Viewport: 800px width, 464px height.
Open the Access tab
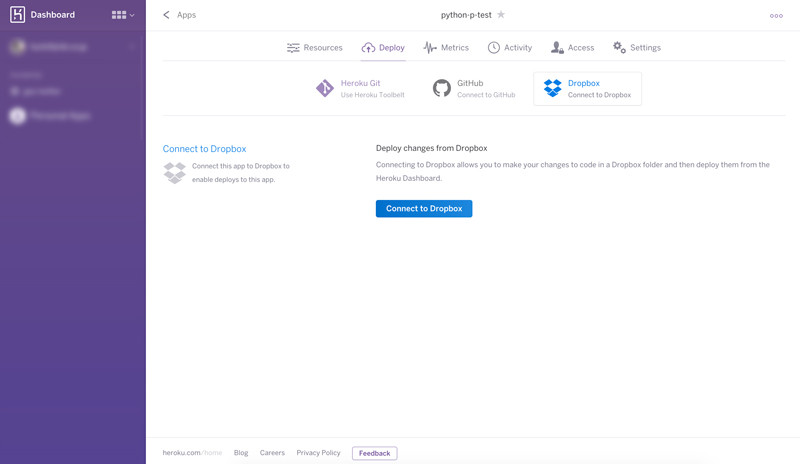pyautogui.click(x=572, y=47)
